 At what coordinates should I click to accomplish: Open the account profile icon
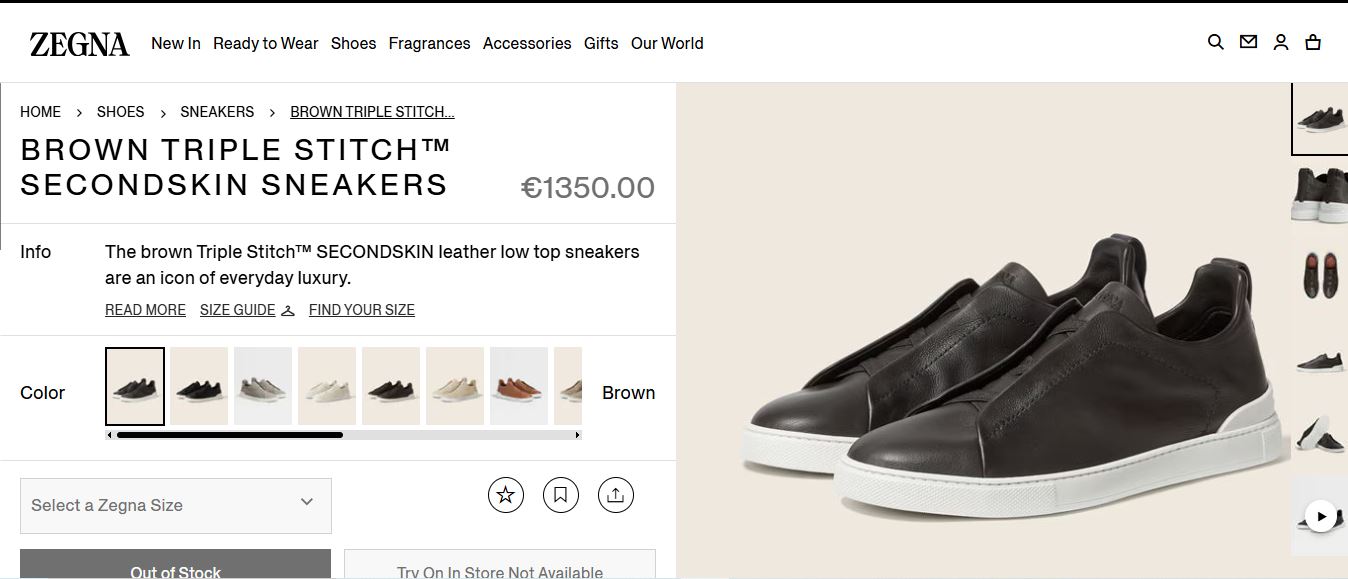(x=1281, y=42)
